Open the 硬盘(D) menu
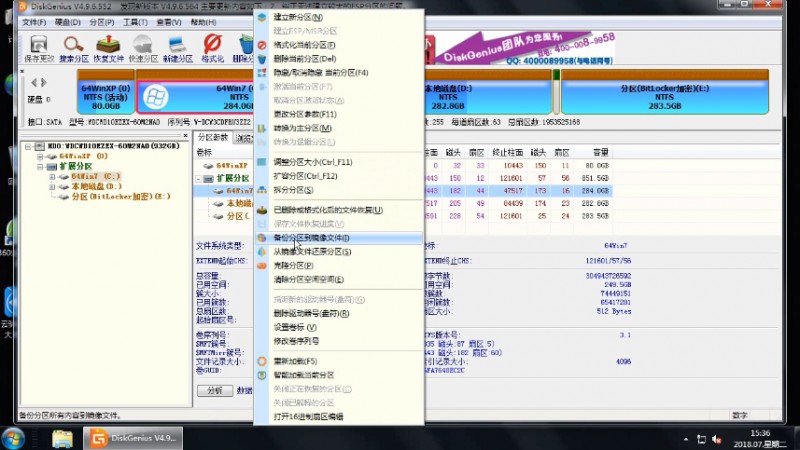 (67, 22)
